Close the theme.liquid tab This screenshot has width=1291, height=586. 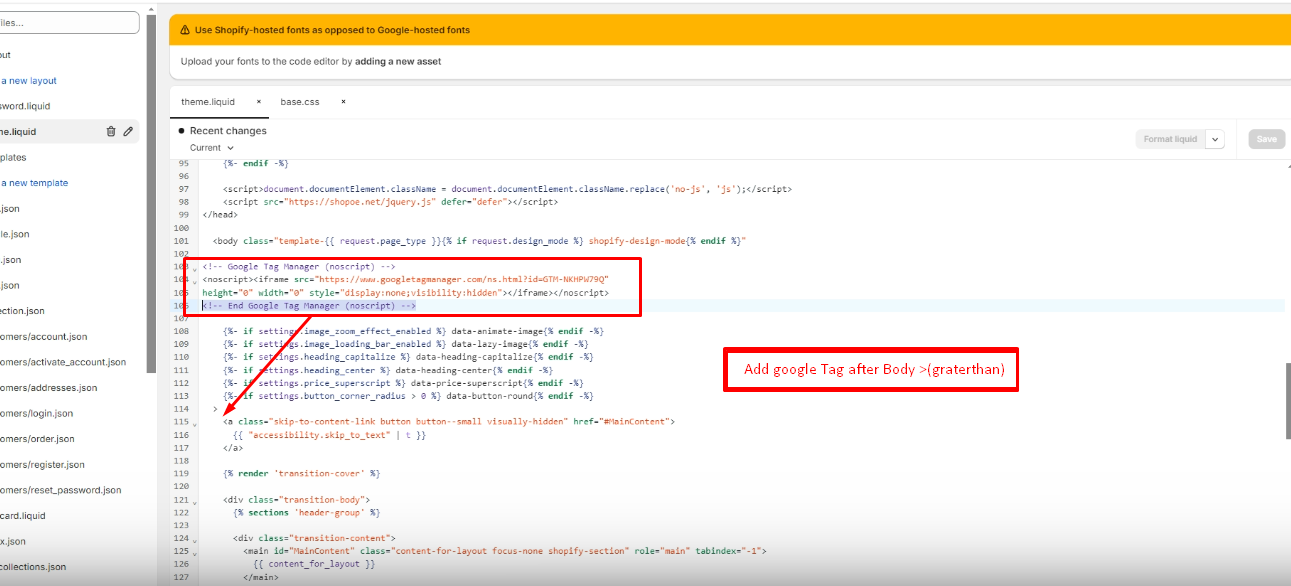(x=259, y=102)
